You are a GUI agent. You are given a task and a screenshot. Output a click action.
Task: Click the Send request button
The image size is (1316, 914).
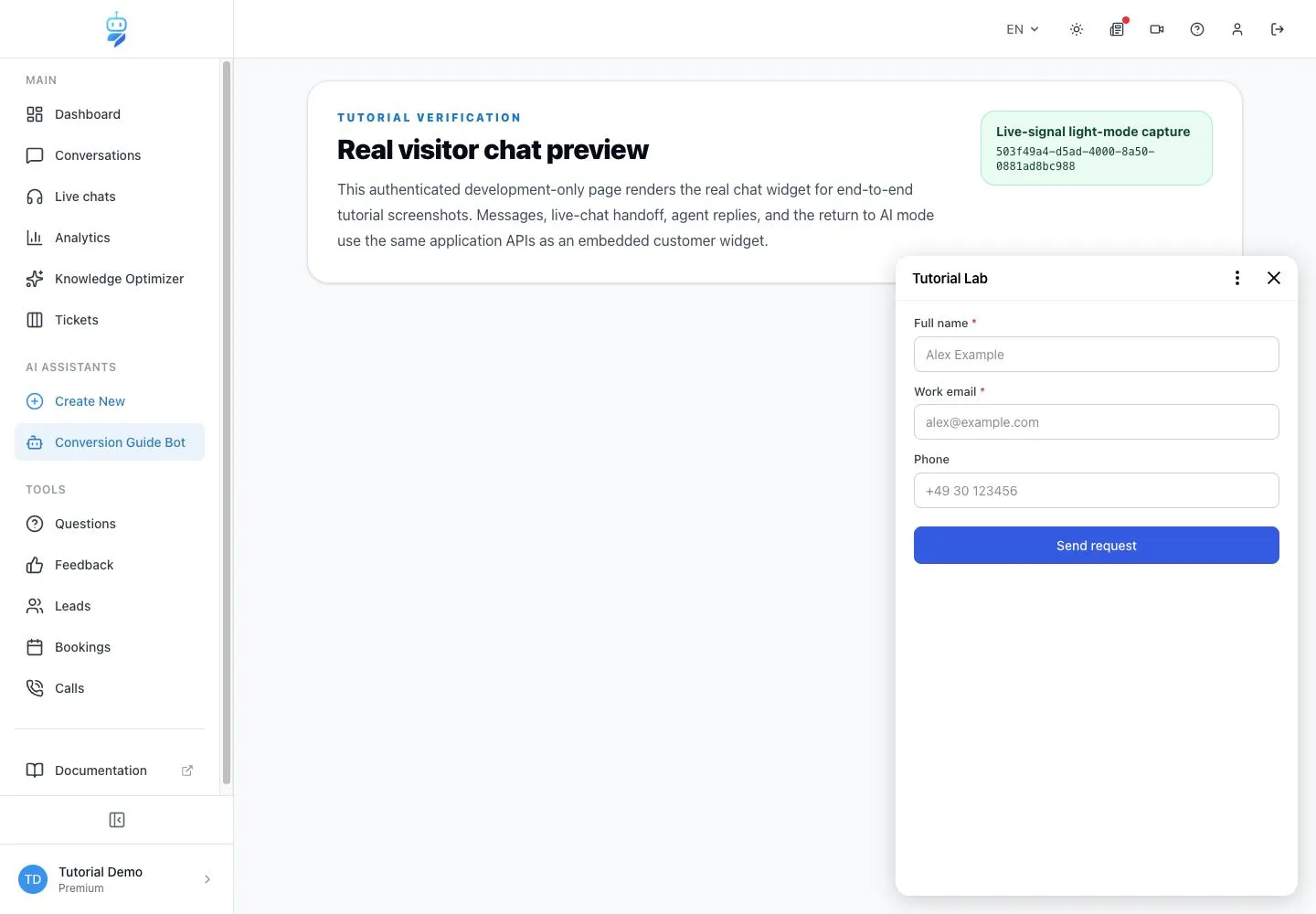point(1097,546)
